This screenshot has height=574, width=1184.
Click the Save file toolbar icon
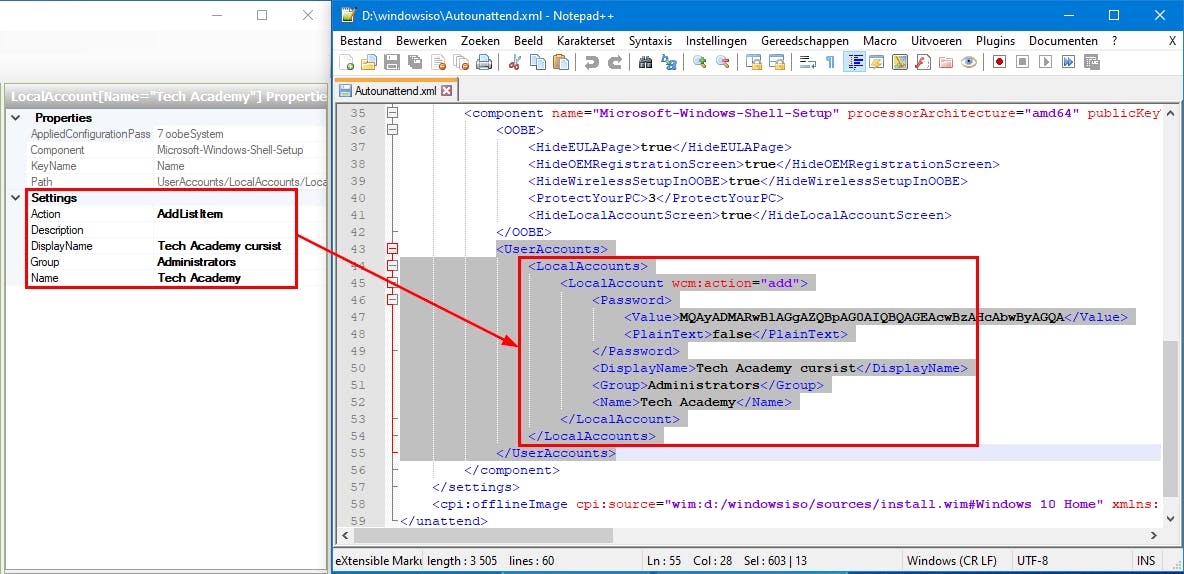[x=392, y=63]
